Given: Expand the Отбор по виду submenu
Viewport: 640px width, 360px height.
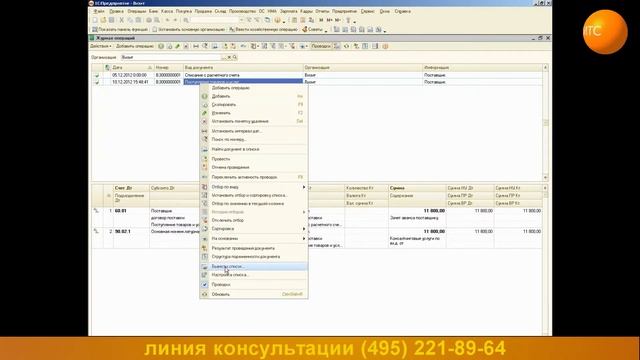Looking at the screenshot, I should point(253,187).
